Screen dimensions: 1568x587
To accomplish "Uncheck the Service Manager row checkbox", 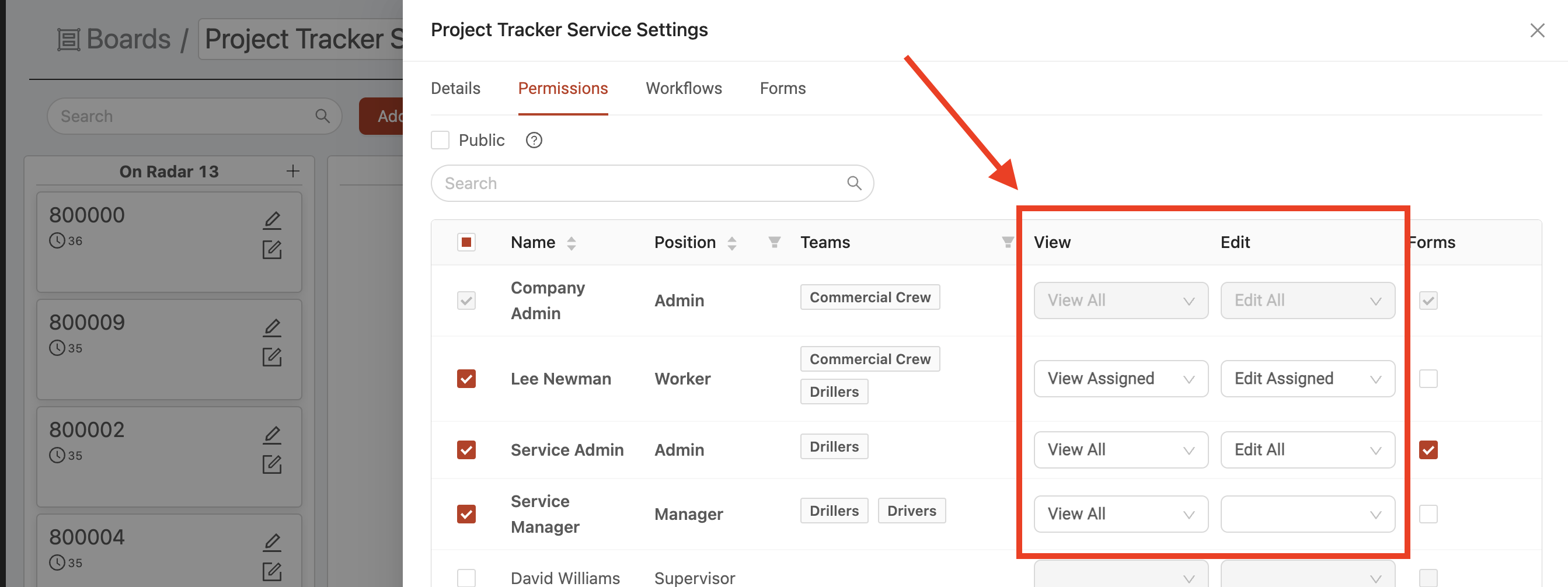I will [x=466, y=514].
